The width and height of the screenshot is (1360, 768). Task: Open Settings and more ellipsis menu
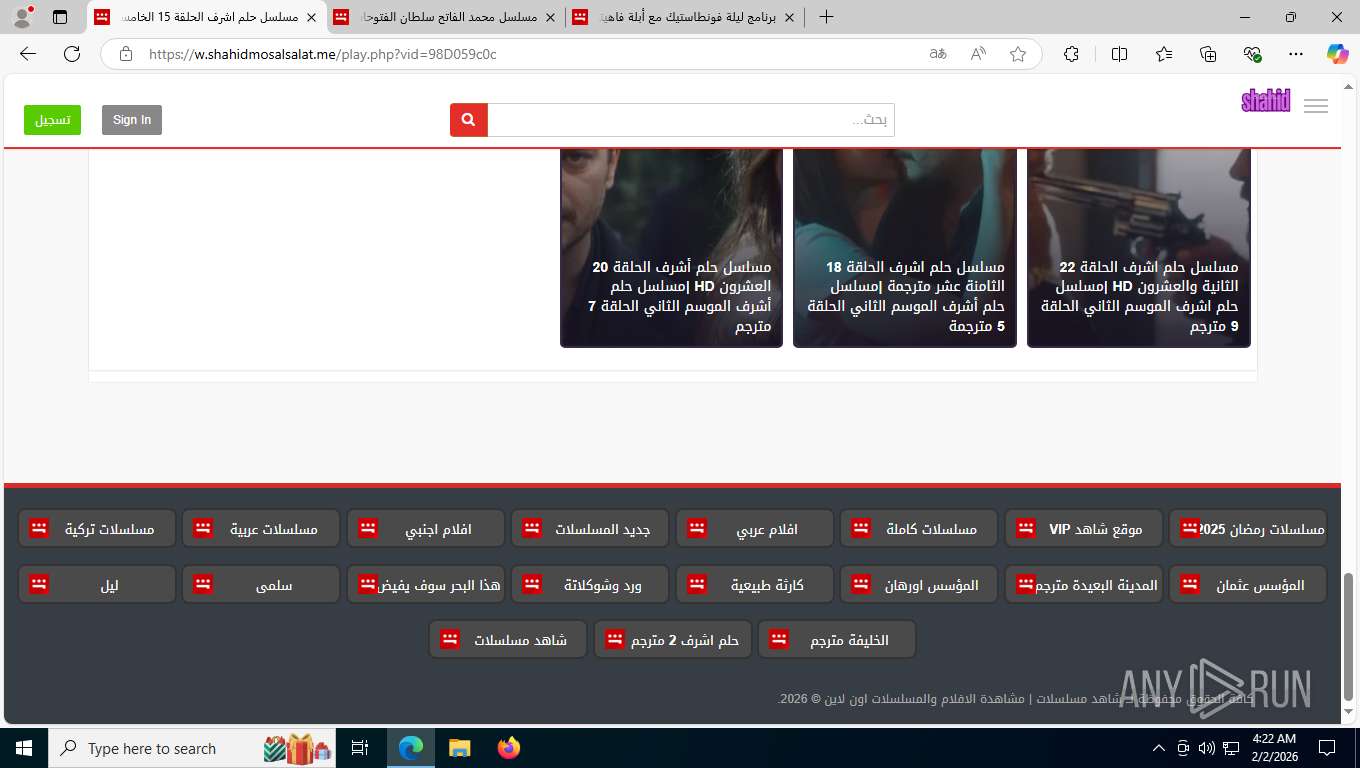pyautogui.click(x=1296, y=54)
